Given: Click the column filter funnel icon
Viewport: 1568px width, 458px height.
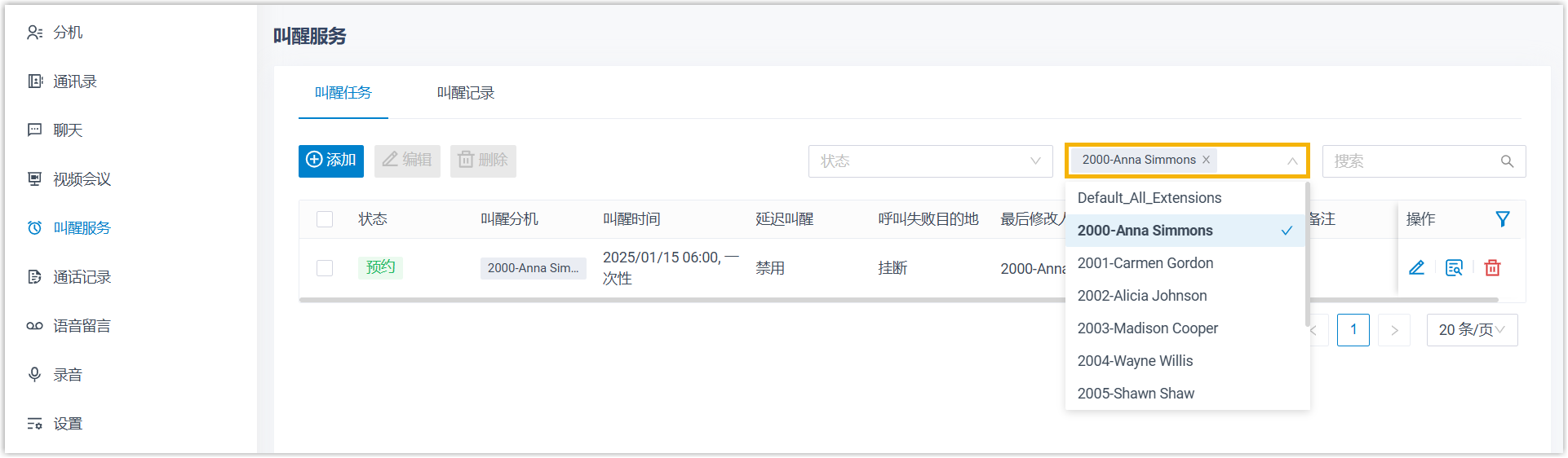Looking at the screenshot, I should coord(1502,219).
